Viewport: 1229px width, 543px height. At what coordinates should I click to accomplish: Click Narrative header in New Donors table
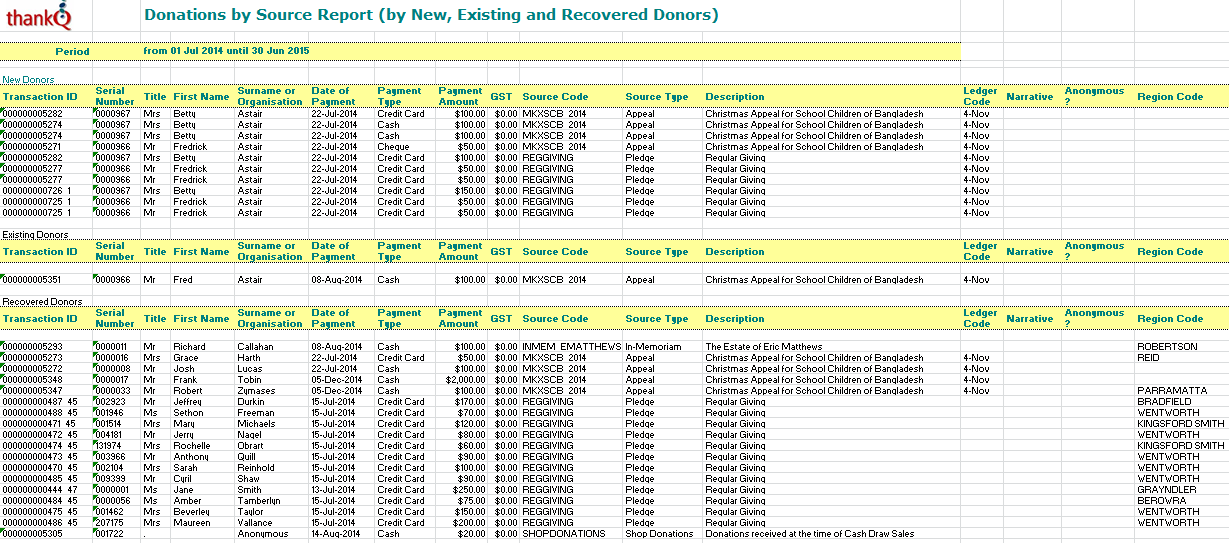[x=1029, y=97]
